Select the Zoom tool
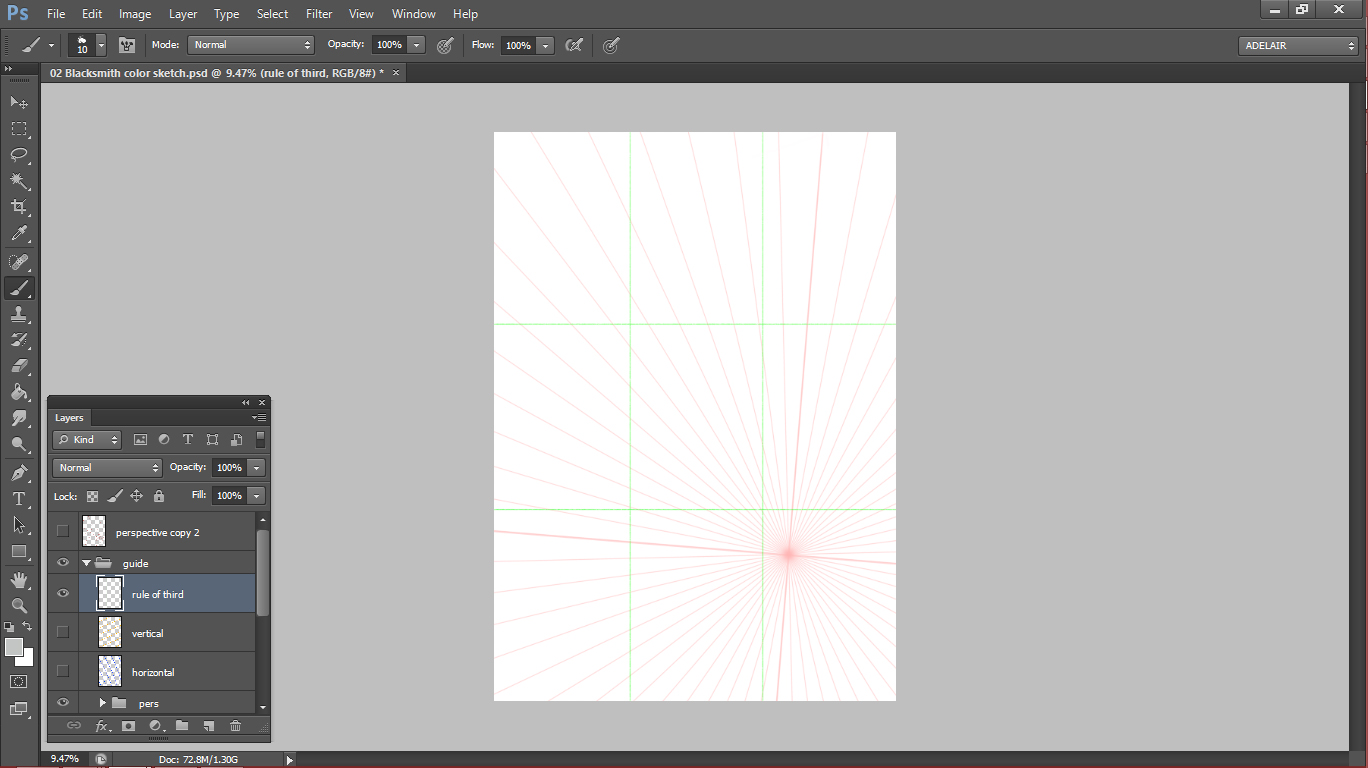 (x=19, y=606)
